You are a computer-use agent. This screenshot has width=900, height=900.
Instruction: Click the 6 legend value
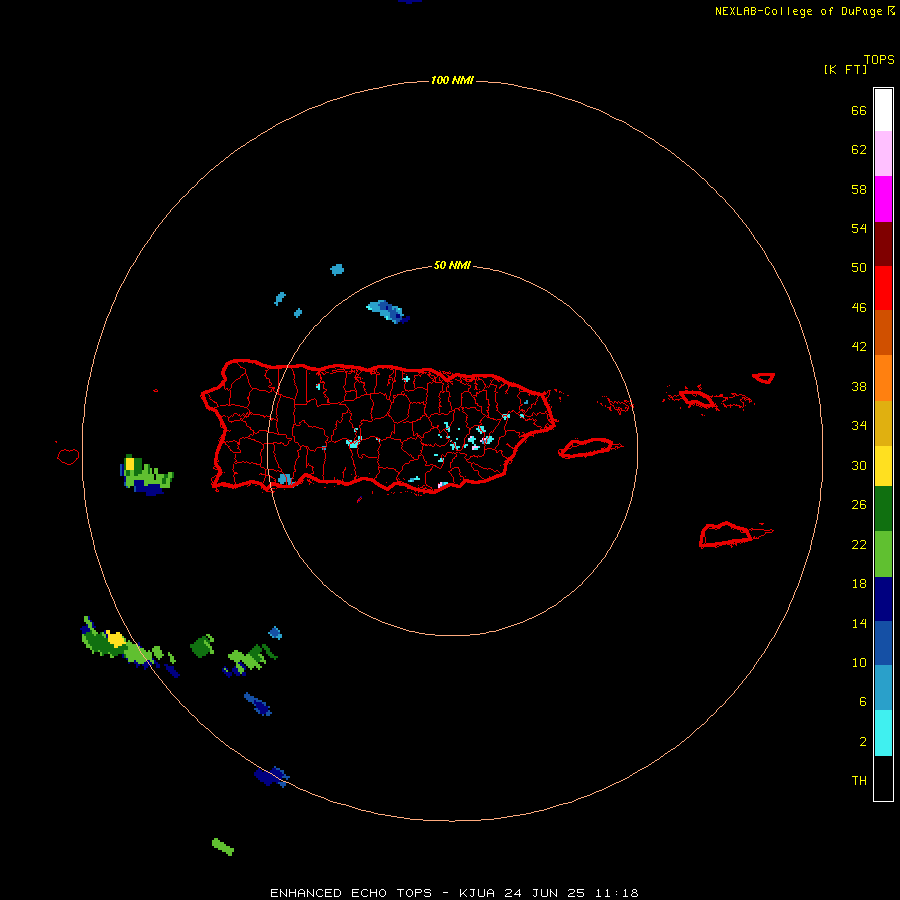coord(863,702)
